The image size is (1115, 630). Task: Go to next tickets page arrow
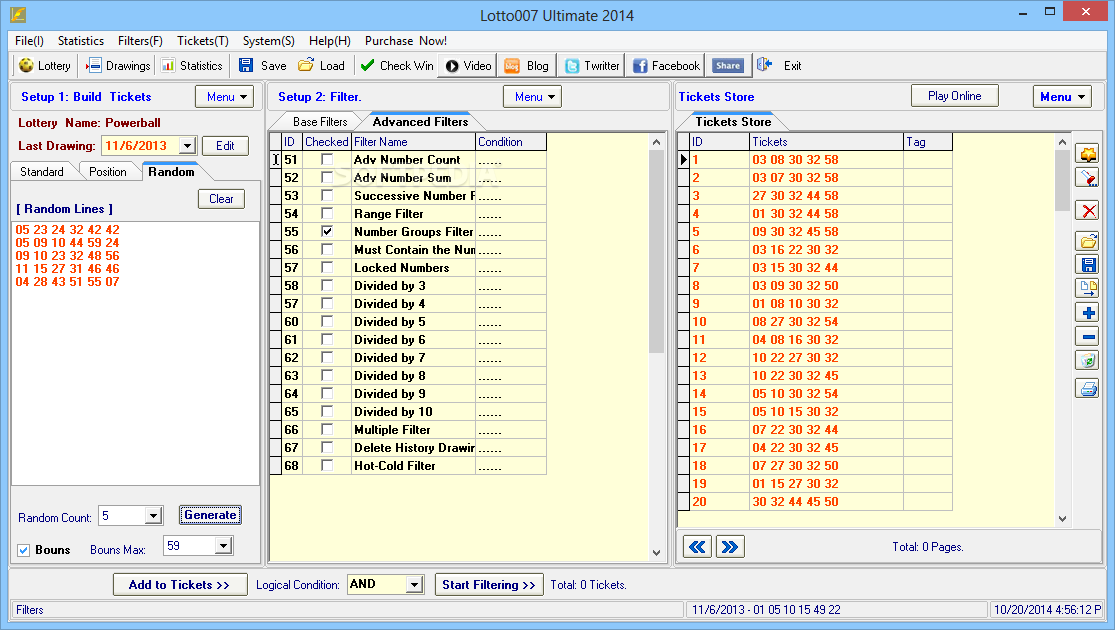click(730, 547)
